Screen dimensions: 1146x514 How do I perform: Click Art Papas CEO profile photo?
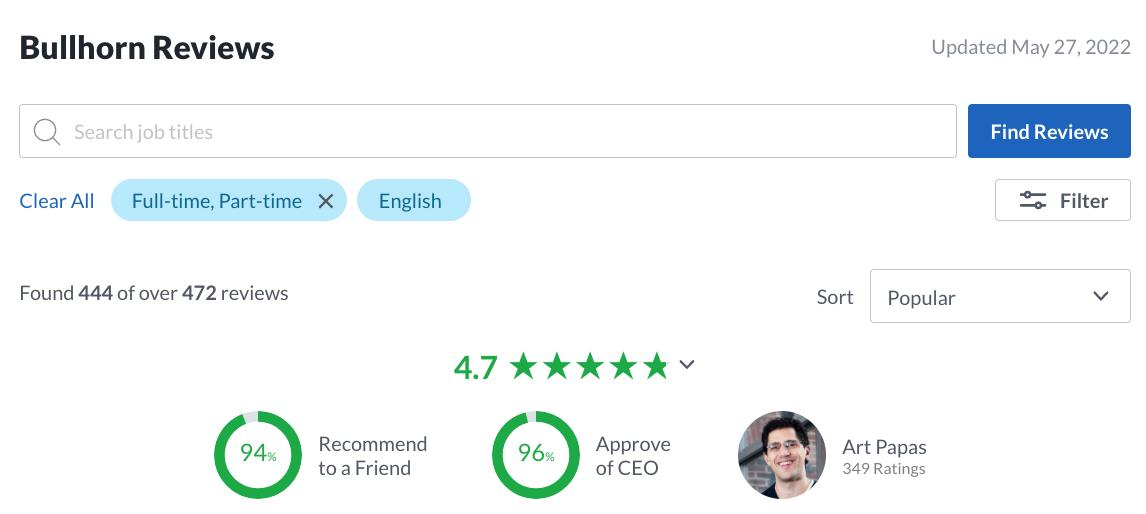tap(782, 455)
